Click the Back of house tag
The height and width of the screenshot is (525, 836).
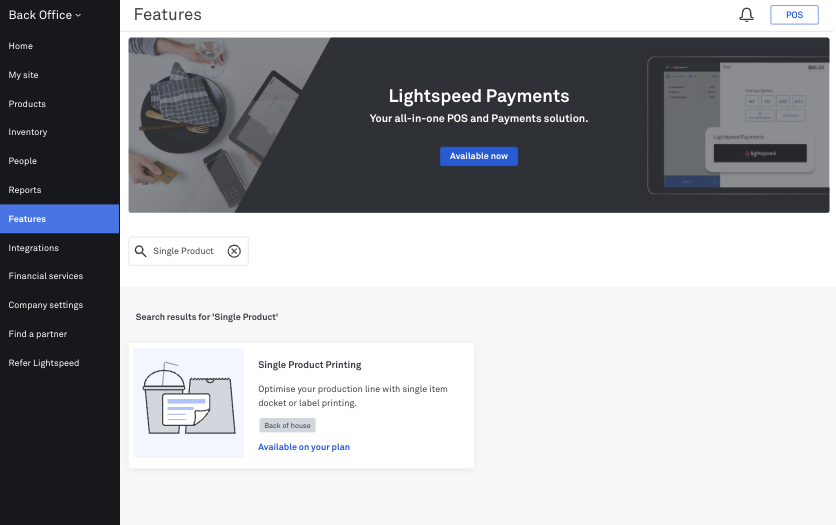pos(287,425)
